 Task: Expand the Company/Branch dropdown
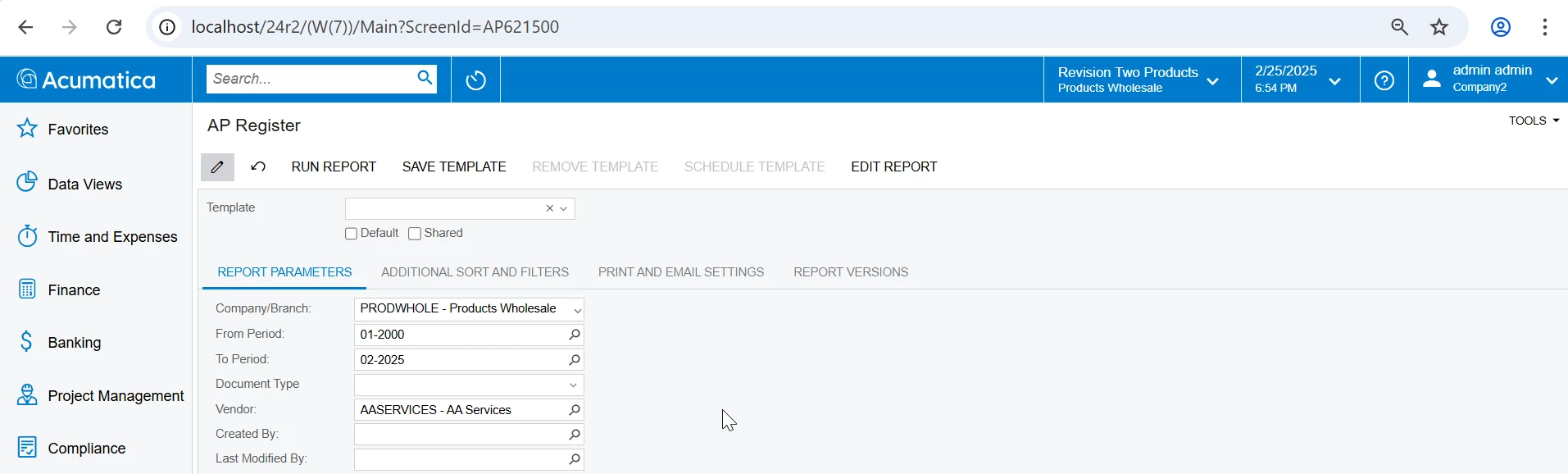coord(577,310)
